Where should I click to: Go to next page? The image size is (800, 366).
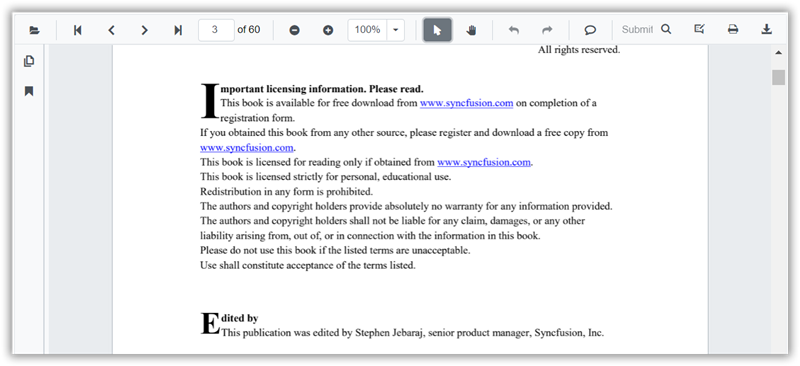coord(144,30)
